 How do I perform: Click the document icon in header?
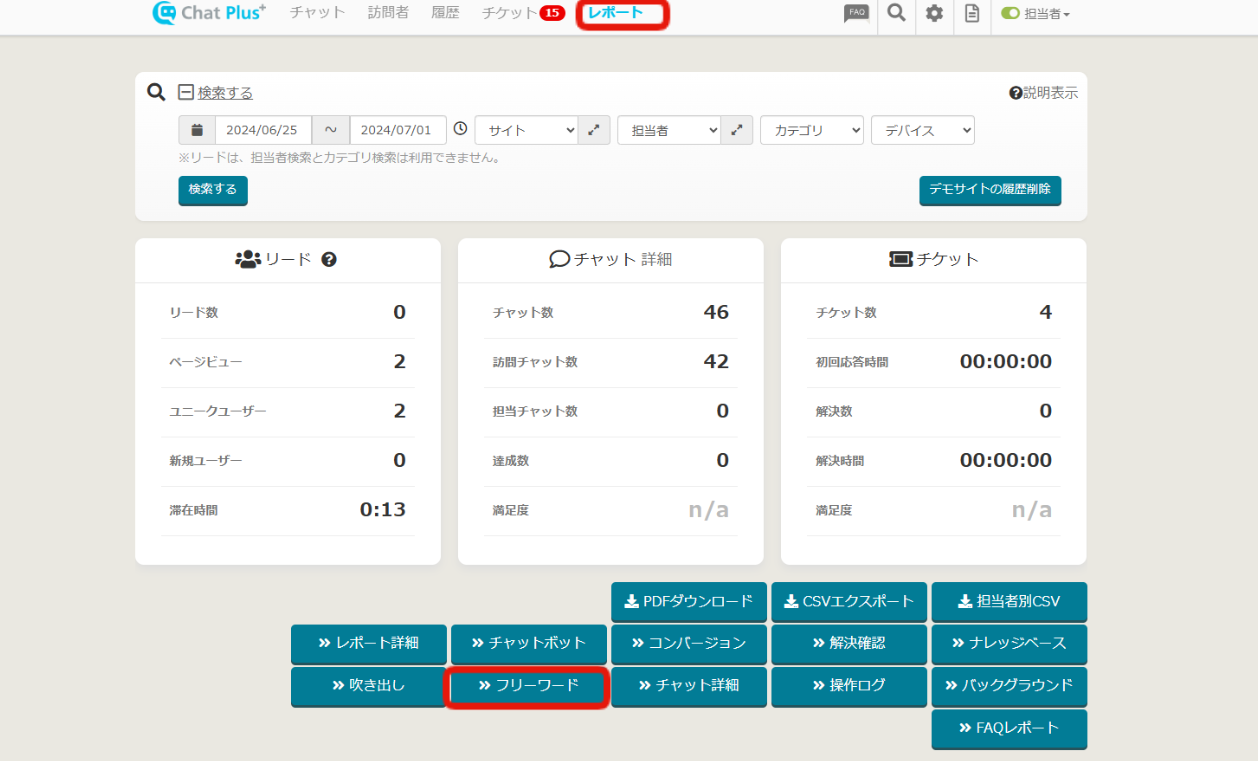coord(971,14)
